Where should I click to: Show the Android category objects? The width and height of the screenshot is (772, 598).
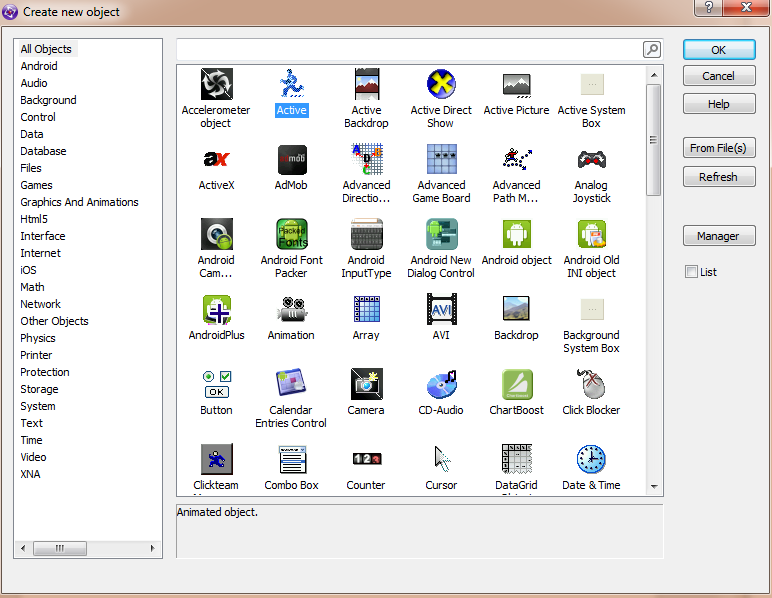pyautogui.click(x=39, y=66)
